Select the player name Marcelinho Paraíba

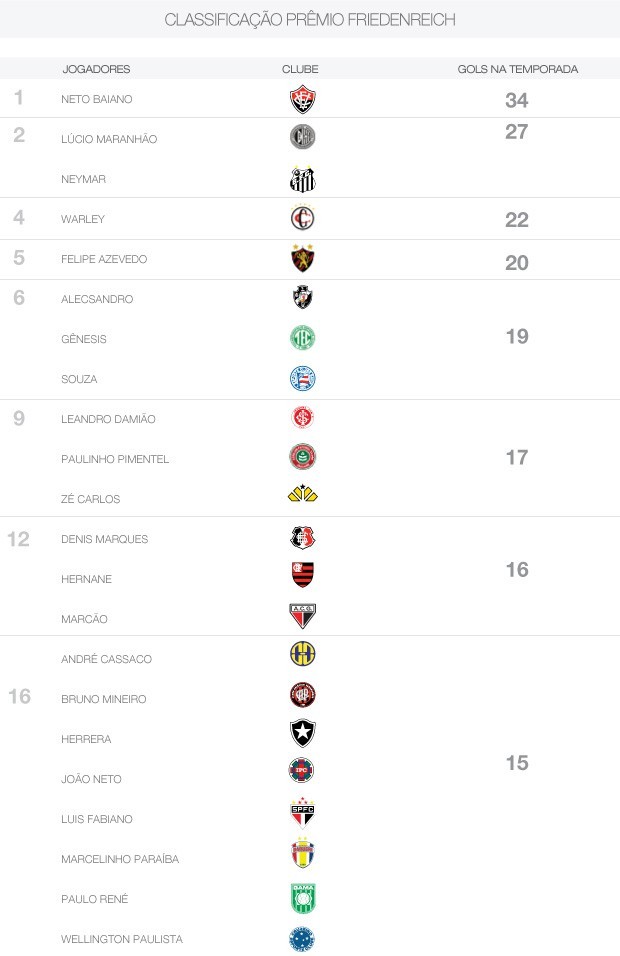point(120,859)
